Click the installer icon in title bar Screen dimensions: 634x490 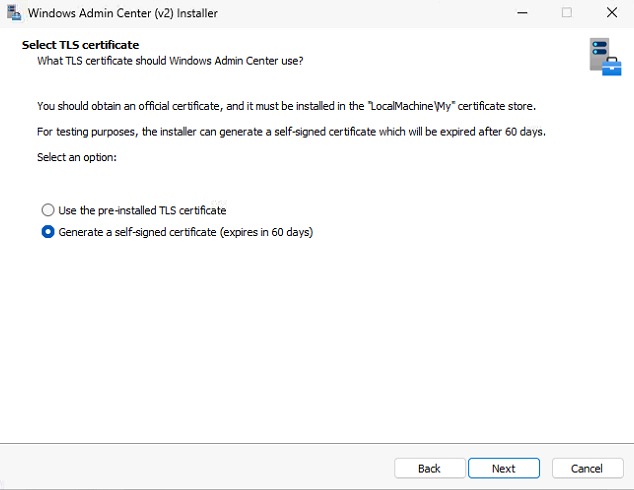pyautogui.click(x=14, y=13)
